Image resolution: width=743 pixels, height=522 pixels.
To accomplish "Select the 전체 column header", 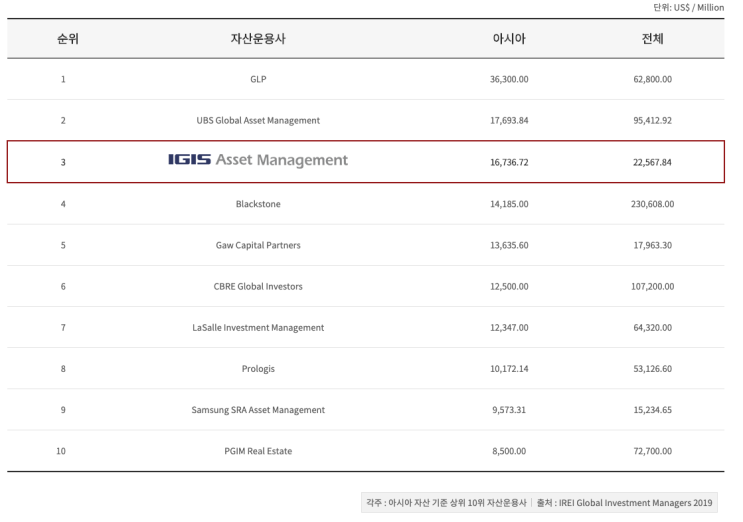I will pyautogui.click(x=652, y=39).
